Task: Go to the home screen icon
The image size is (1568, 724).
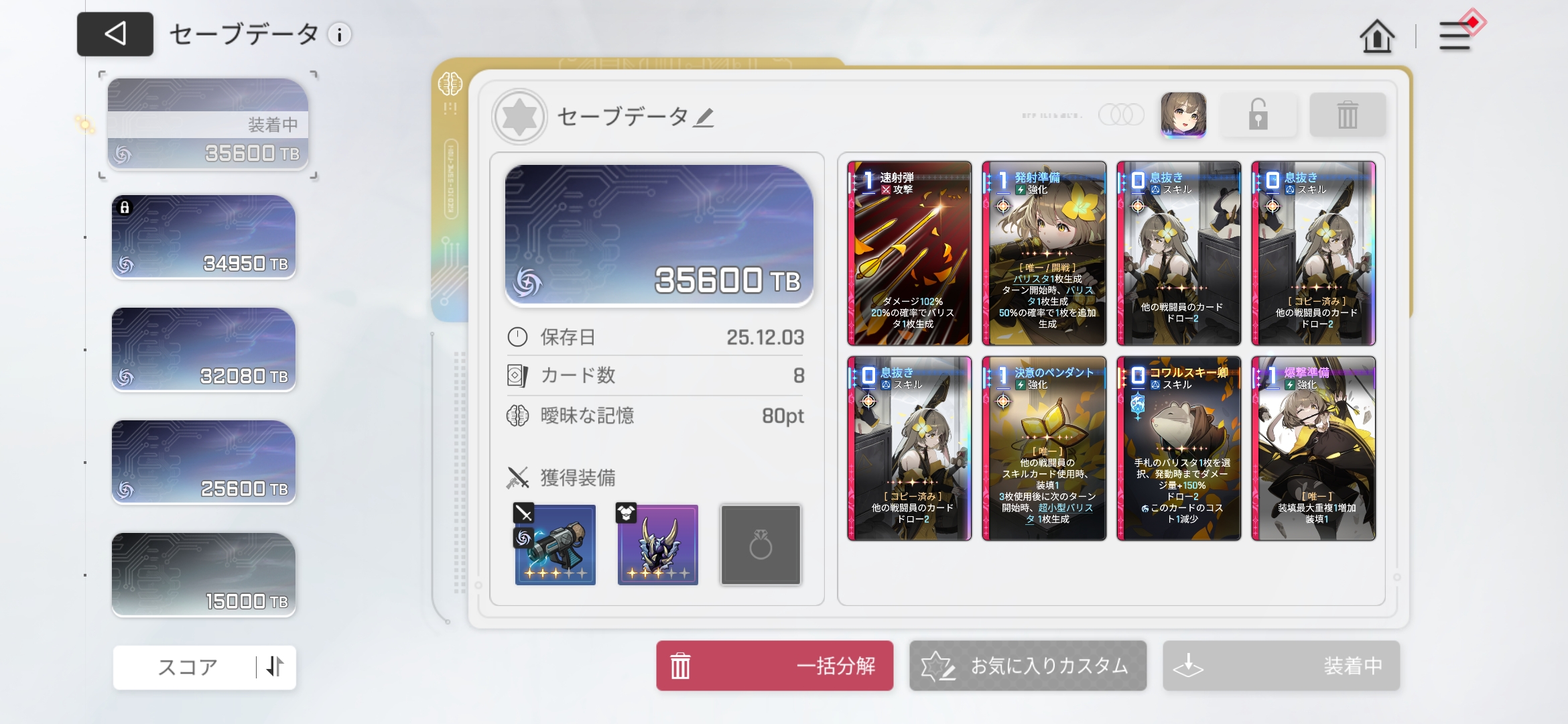Action: [1377, 36]
